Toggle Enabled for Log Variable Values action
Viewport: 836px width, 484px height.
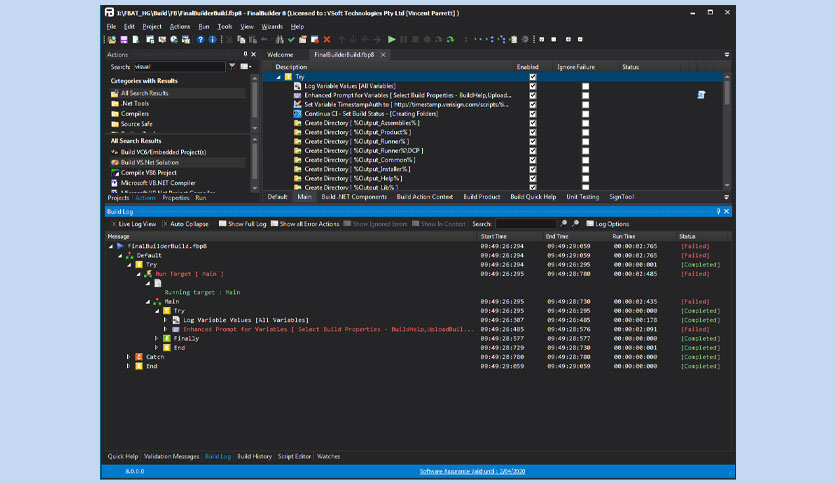click(533, 86)
